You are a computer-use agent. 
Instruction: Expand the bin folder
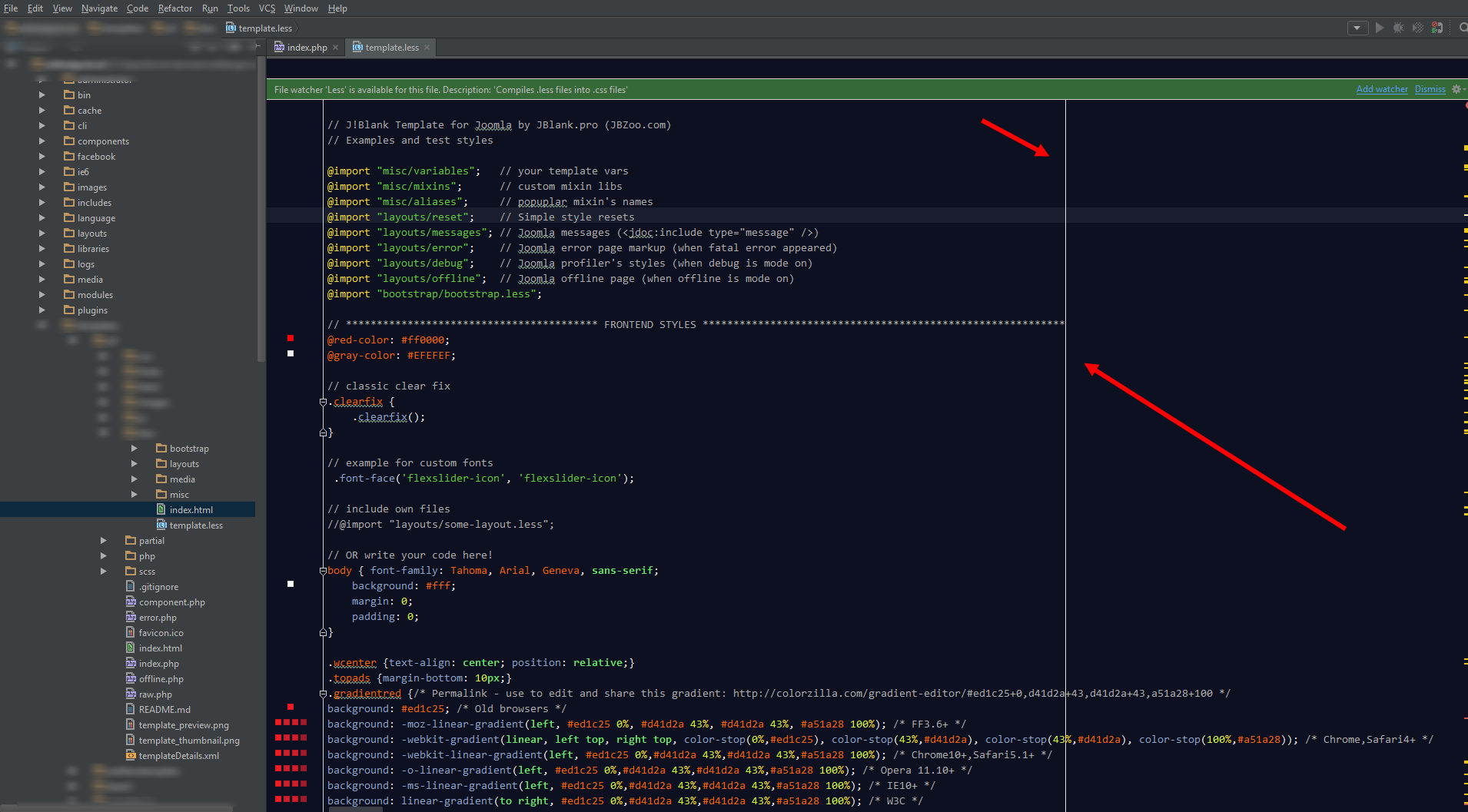pos(42,95)
